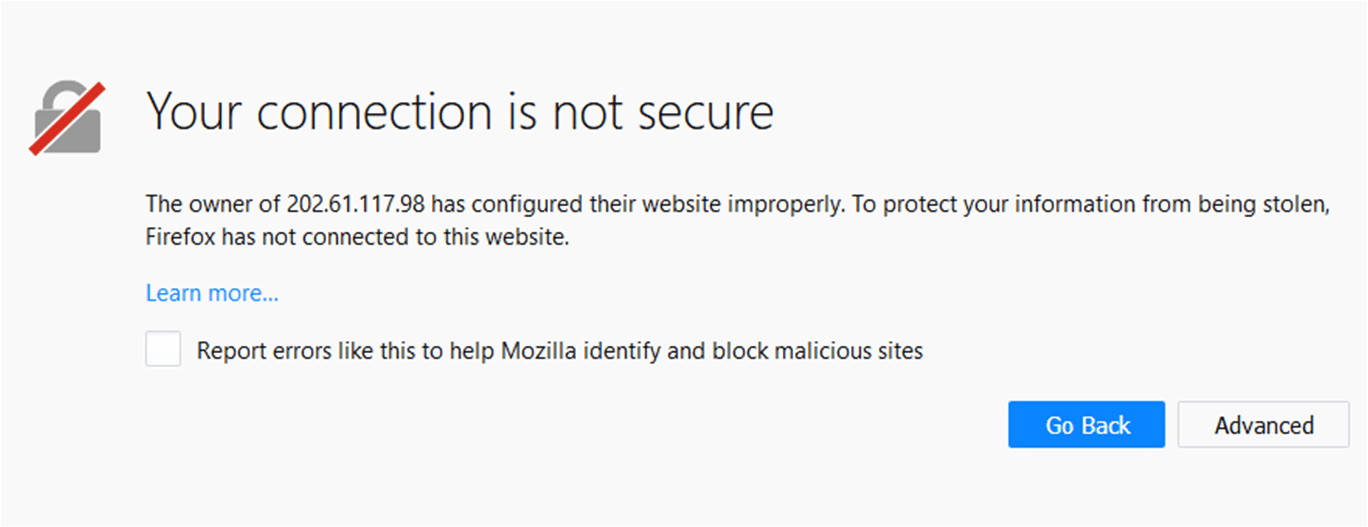Open the Learn more link
The image size is (1368, 527).
click(212, 293)
